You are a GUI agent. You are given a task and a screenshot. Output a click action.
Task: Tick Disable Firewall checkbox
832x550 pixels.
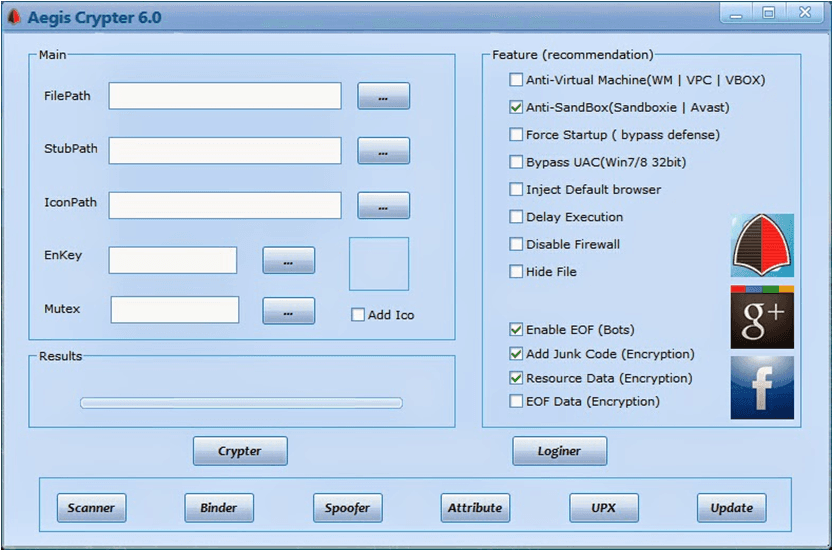point(516,244)
